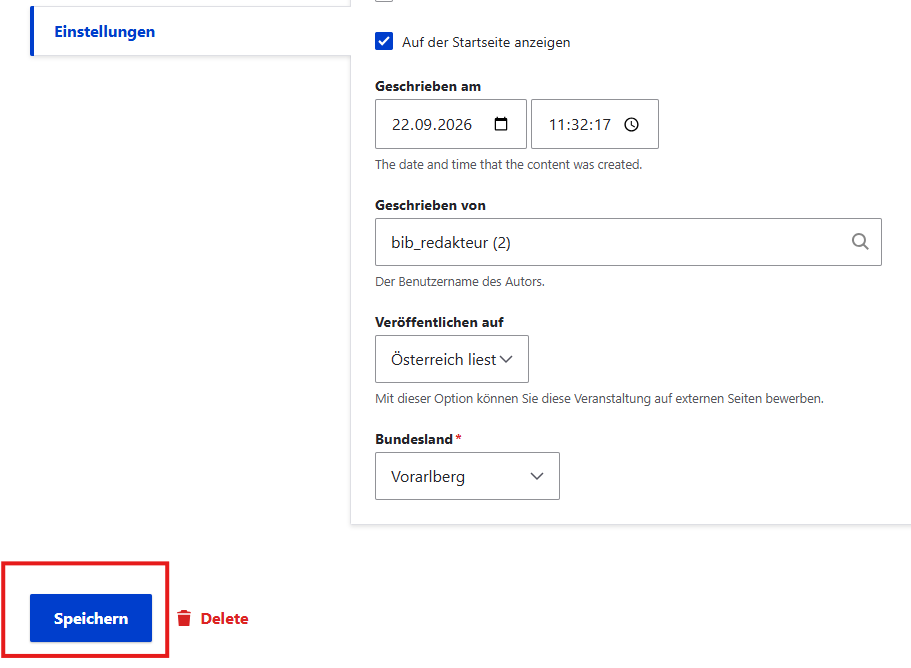Open the date picker calendar icon
Screen dimensions: 911x668
coord(501,124)
